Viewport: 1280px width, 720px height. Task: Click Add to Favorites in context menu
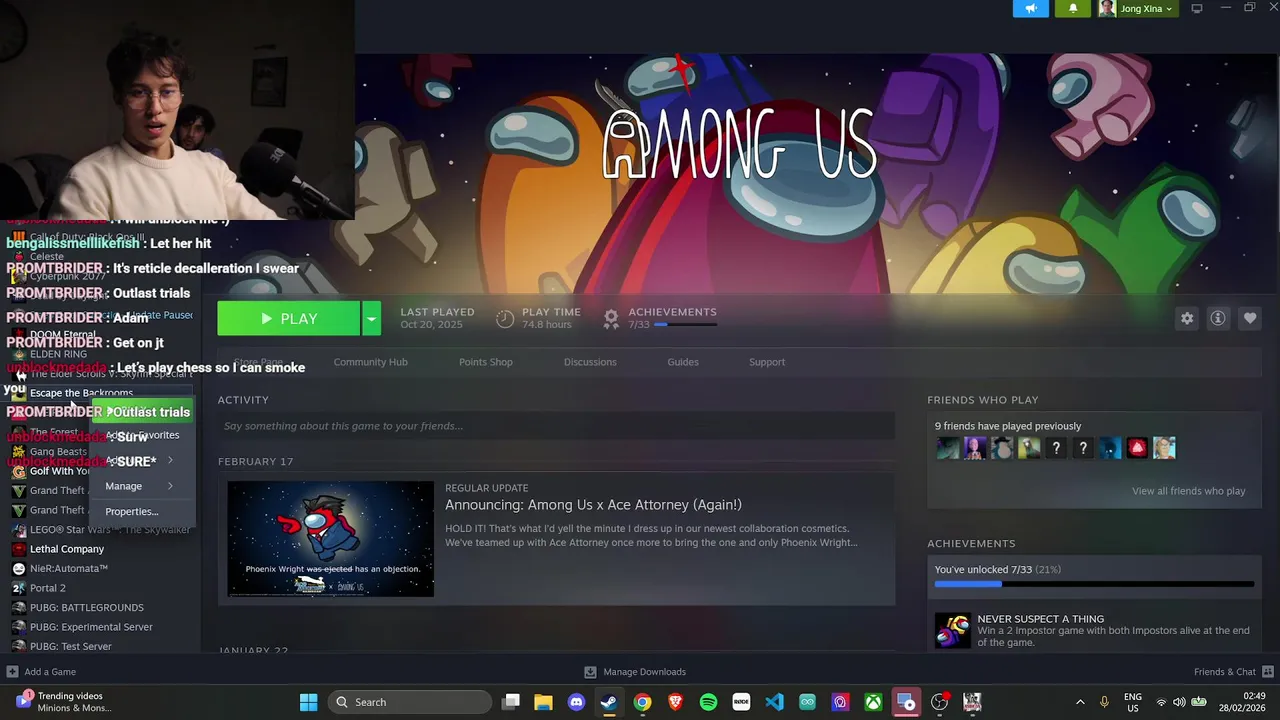[x=143, y=436]
